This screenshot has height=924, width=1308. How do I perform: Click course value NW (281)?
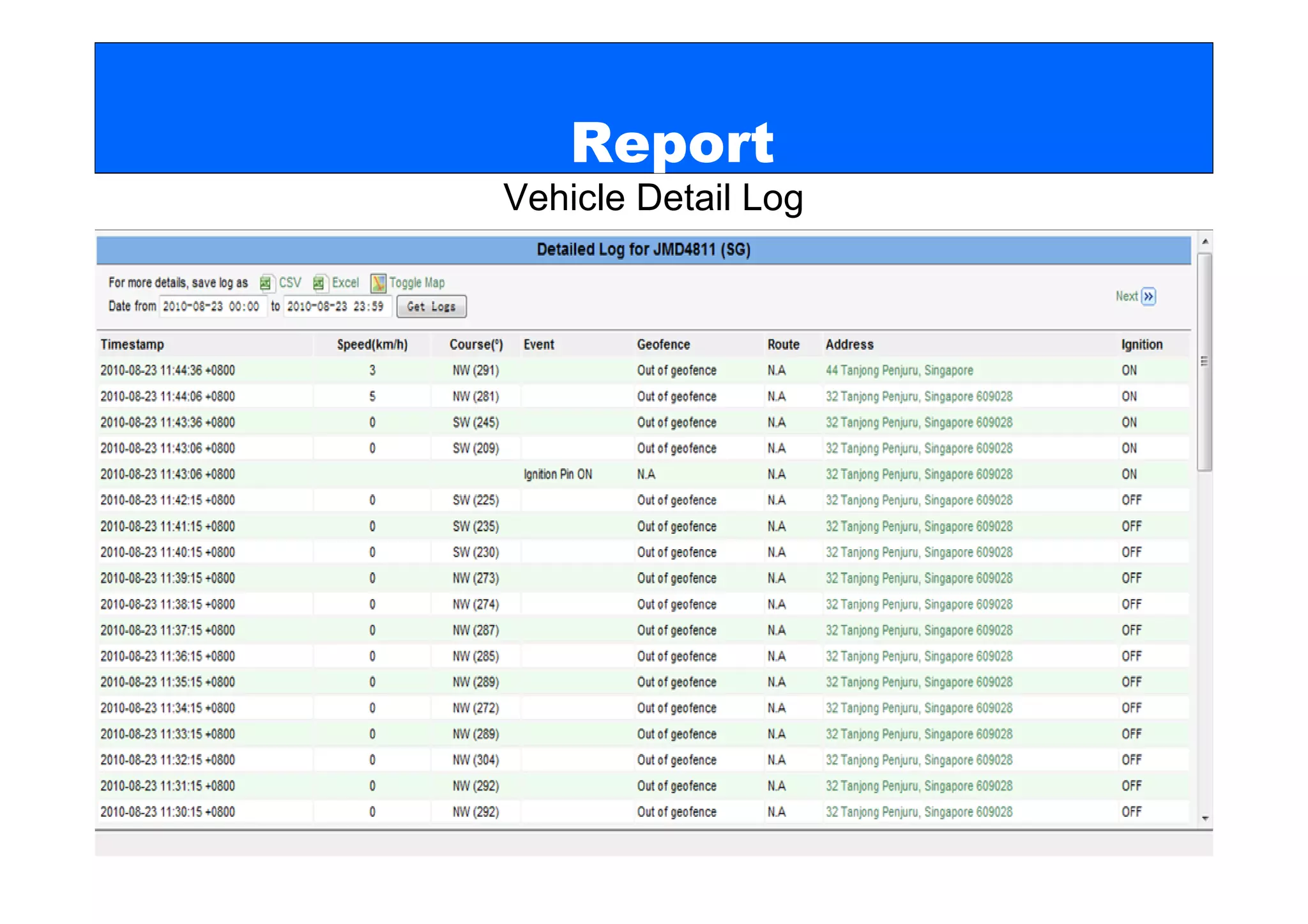pos(476,397)
